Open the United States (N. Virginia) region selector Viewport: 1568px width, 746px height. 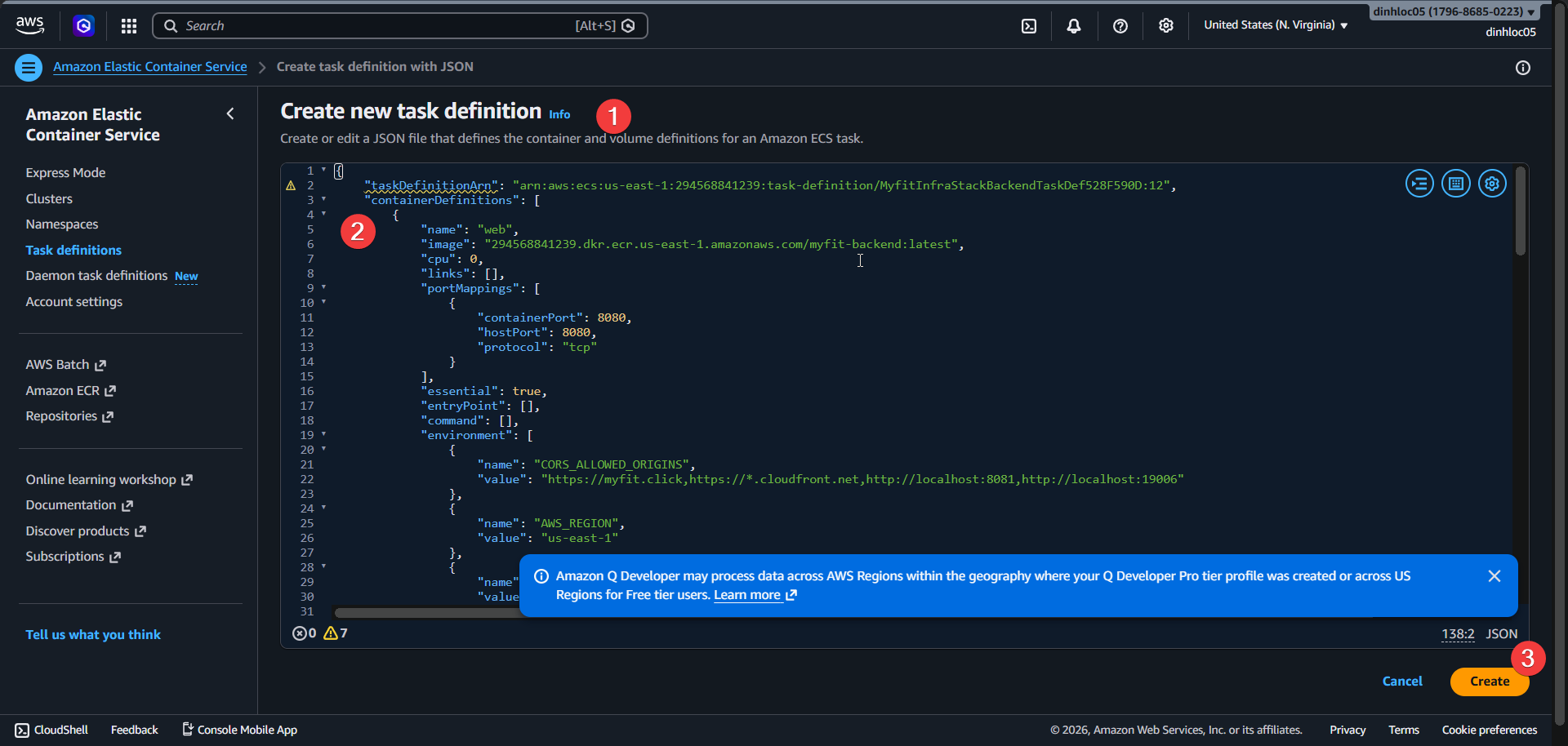pyautogui.click(x=1274, y=25)
